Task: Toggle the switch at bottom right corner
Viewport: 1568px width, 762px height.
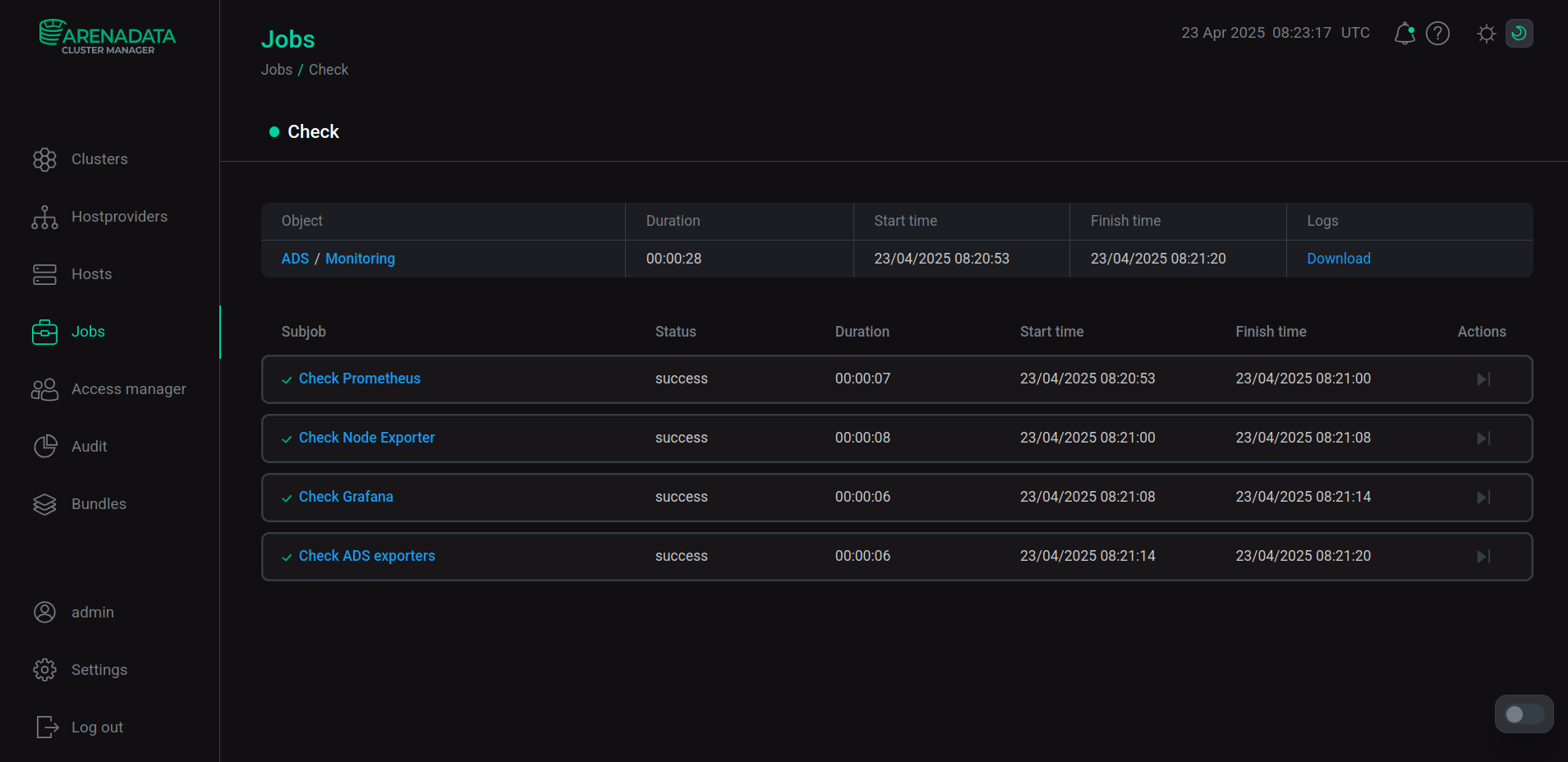Action: (x=1524, y=714)
